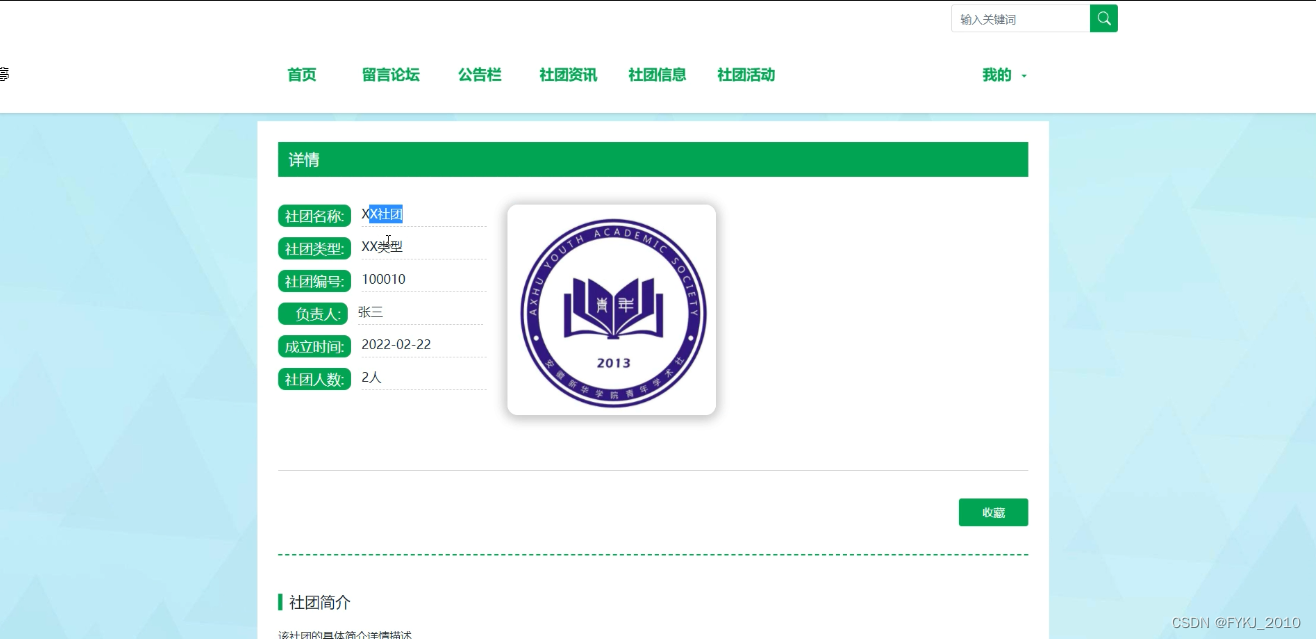The image size is (1316, 639).
Task: Select the XX社团 name value
Action: 382,214
